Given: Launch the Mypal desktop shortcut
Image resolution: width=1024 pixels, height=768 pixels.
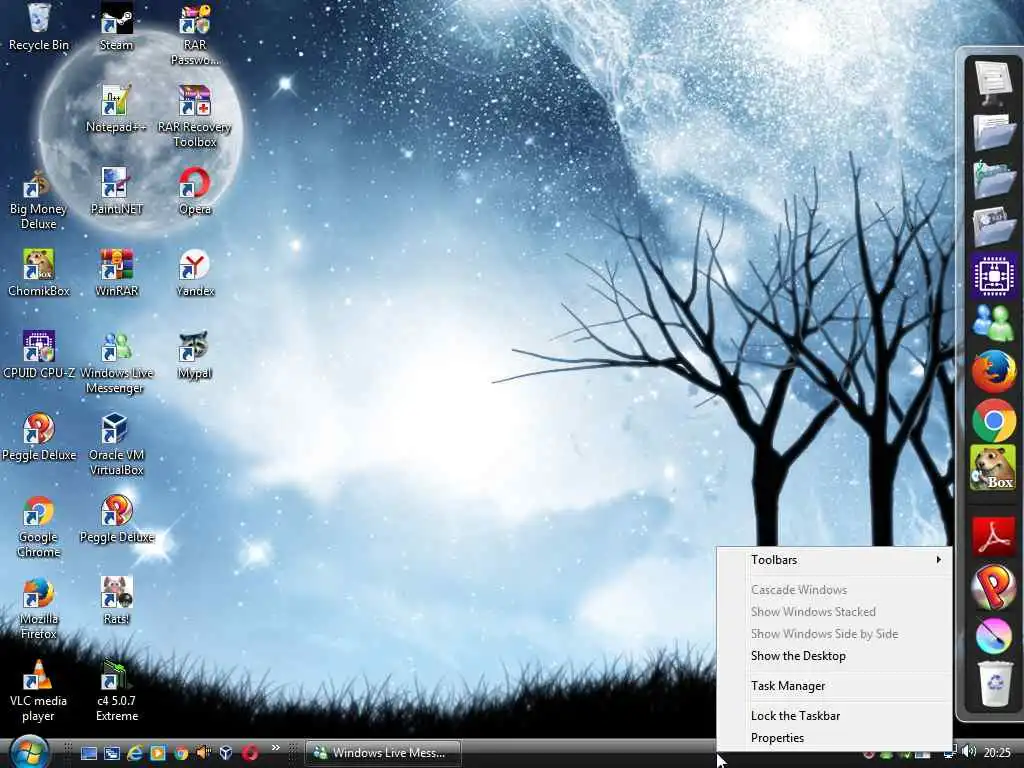Looking at the screenshot, I should 195,355.
